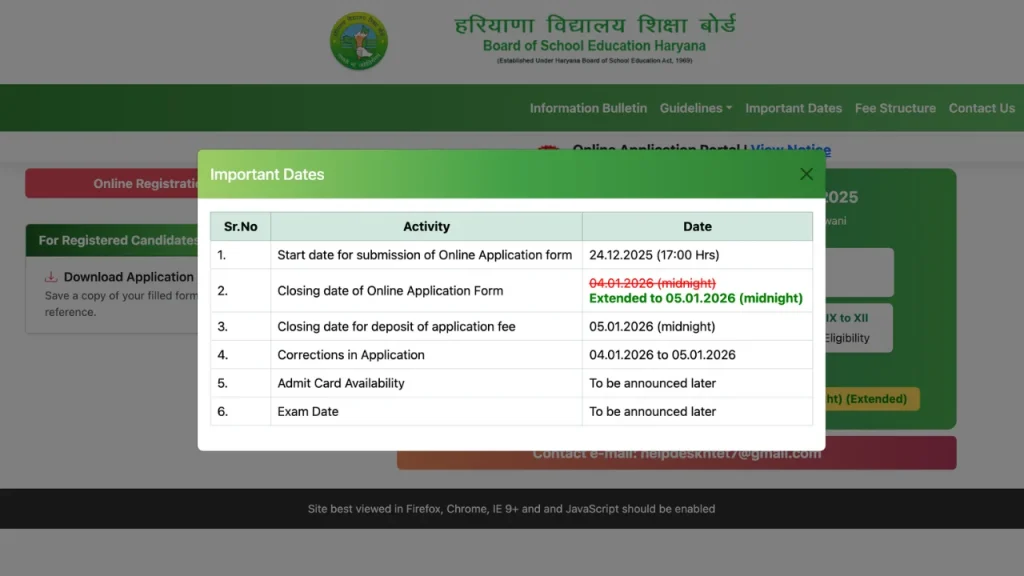Screen dimensions: 1024x576
Task: Close the Important Dates dialog
Action: click(806, 173)
